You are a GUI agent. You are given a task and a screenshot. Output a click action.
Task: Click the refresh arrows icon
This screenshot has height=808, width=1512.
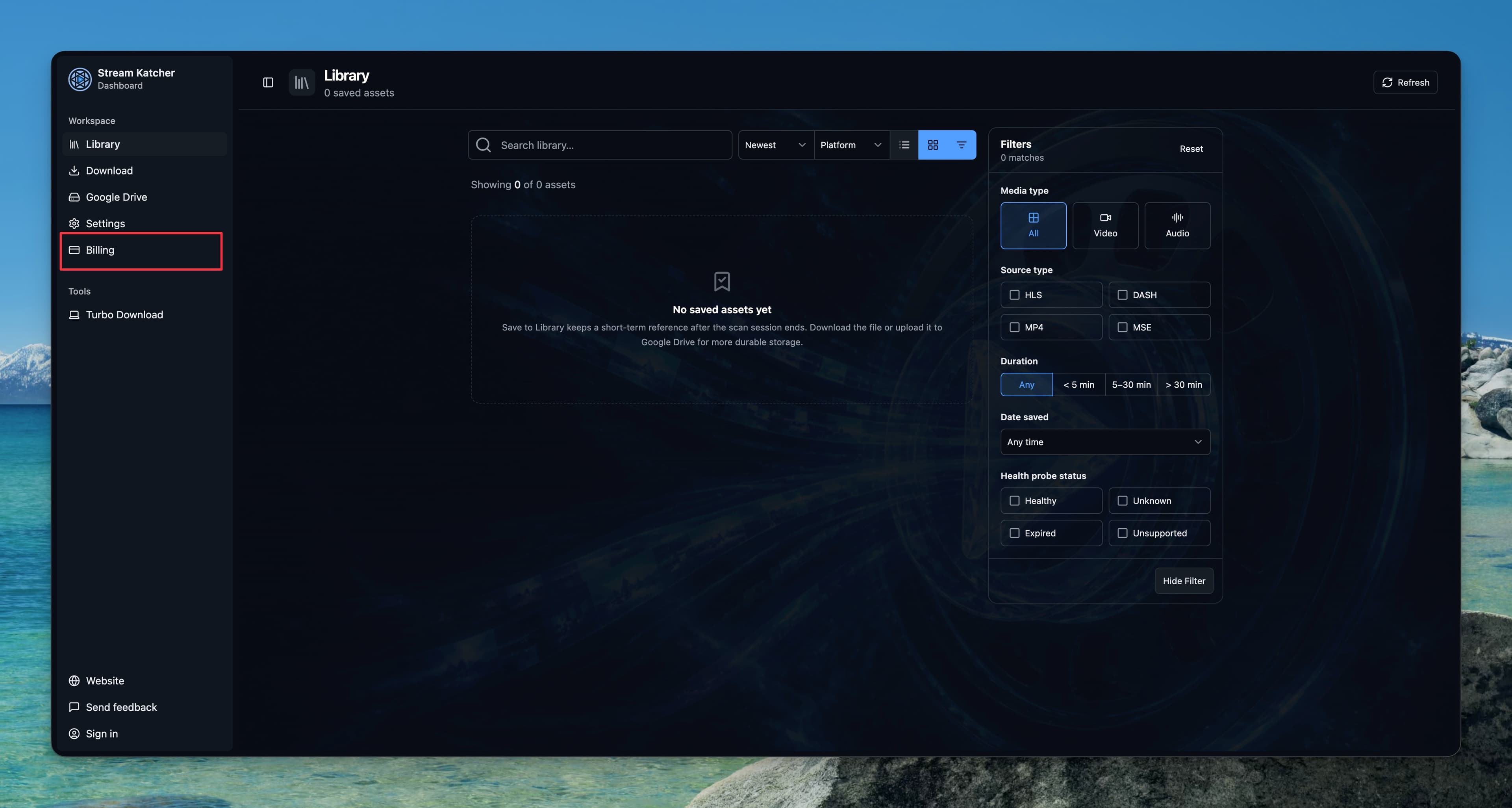(x=1387, y=82)
